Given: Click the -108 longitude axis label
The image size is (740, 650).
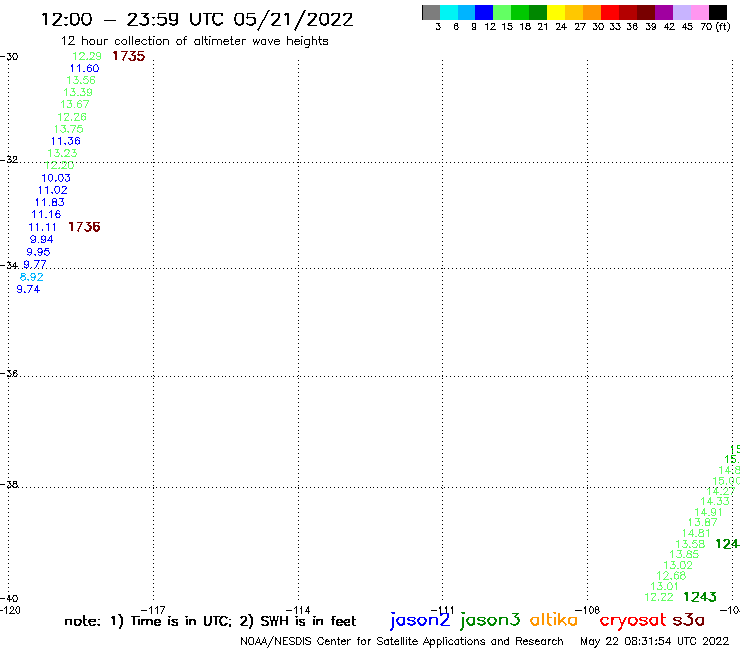Looking at the screenshot, I should pos(588,610).
